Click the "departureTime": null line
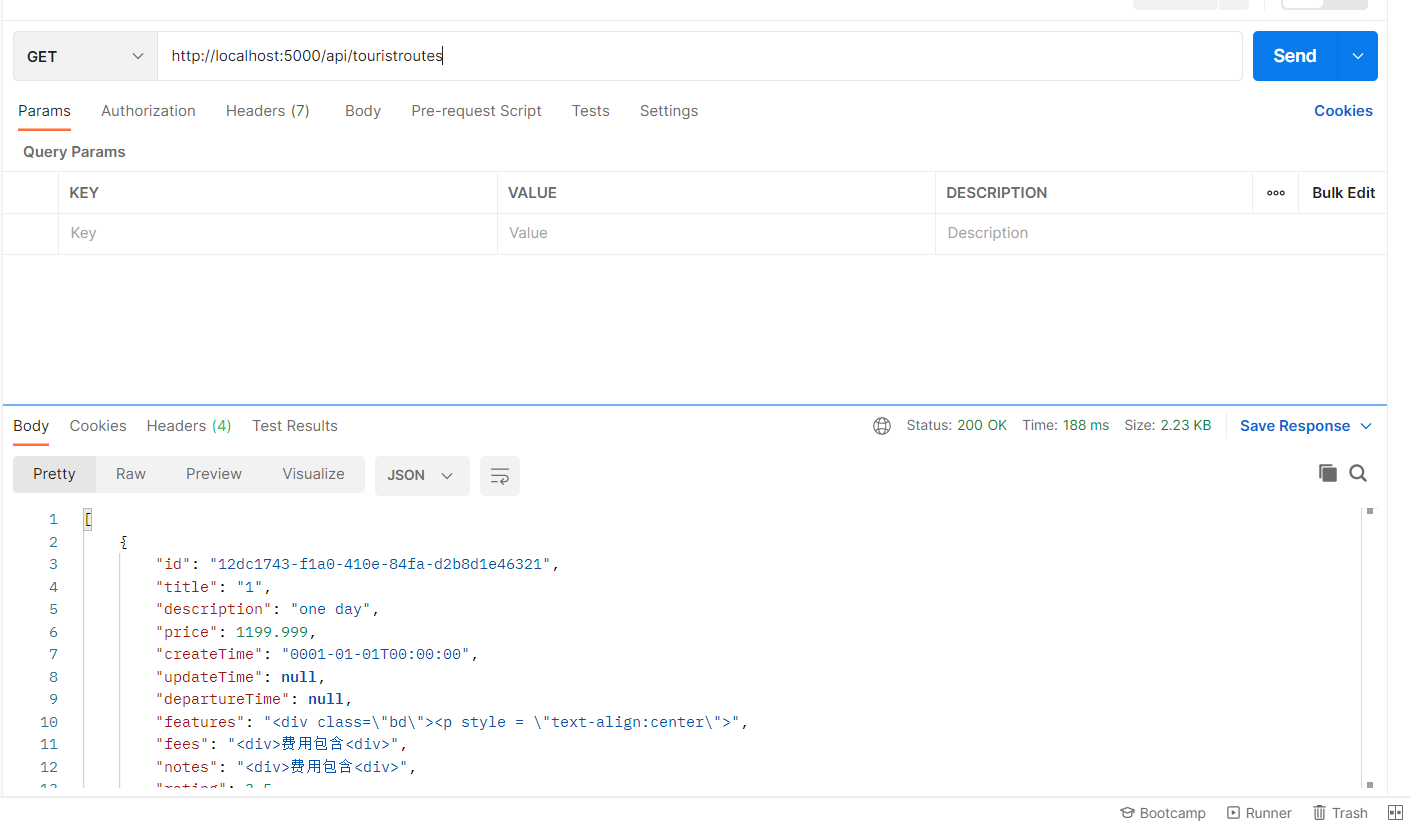The height and width of the screenshot is (823, 1410). click(254, 699)
